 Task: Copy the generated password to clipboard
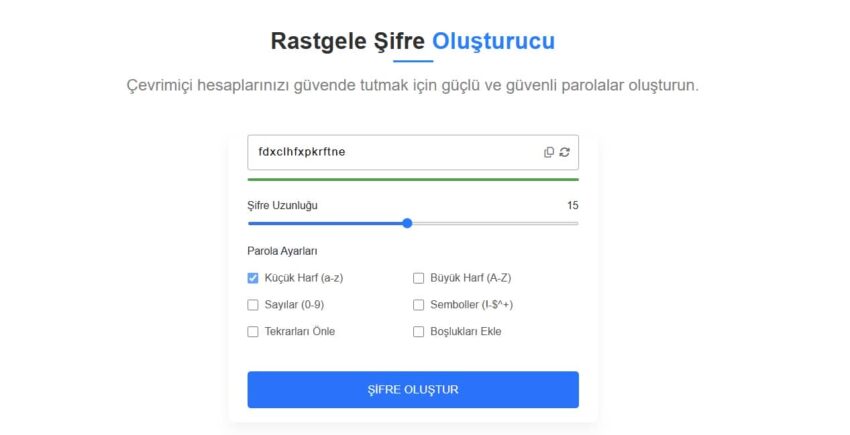point(549,152)
